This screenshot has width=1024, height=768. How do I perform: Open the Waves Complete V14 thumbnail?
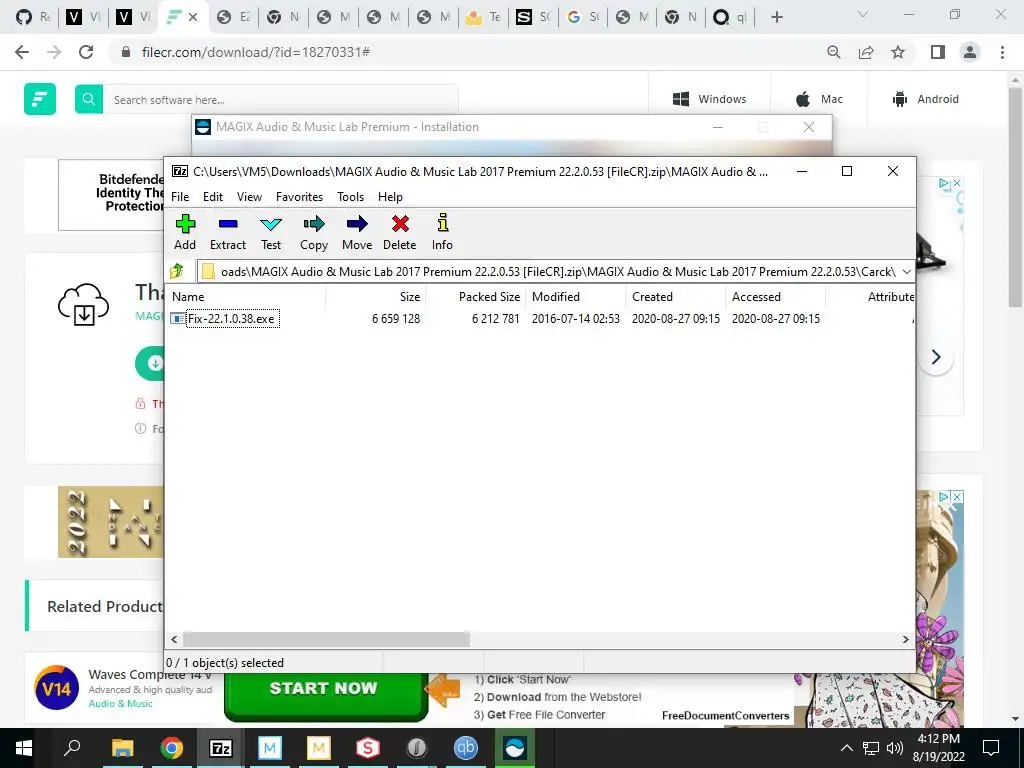coord(57,688)
